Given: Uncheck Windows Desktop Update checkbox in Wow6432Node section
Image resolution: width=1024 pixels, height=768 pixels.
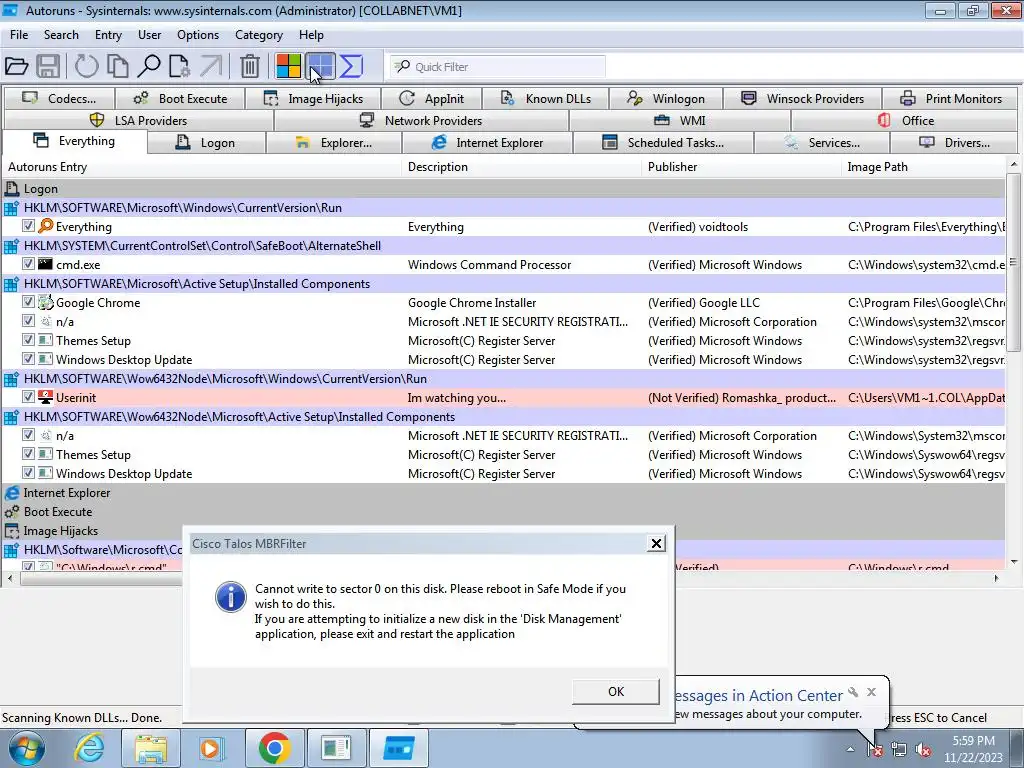Looking at the screenshot, I should [28, 472].
